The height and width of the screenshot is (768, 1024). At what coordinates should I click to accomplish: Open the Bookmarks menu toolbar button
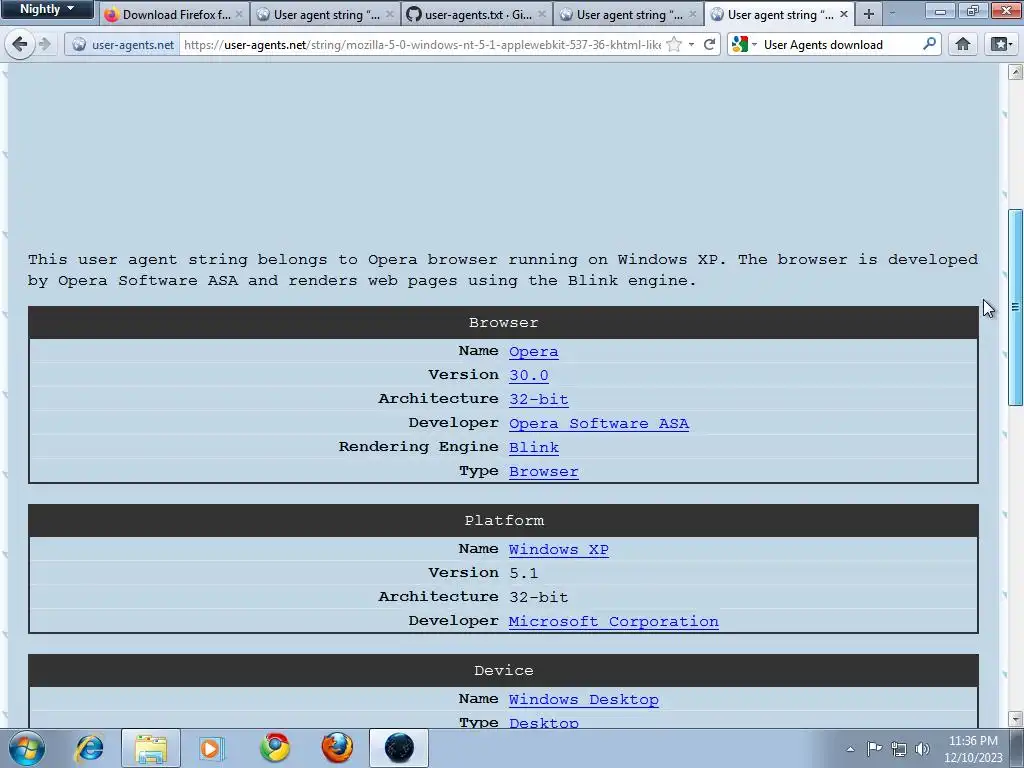tap(1001, 44)
